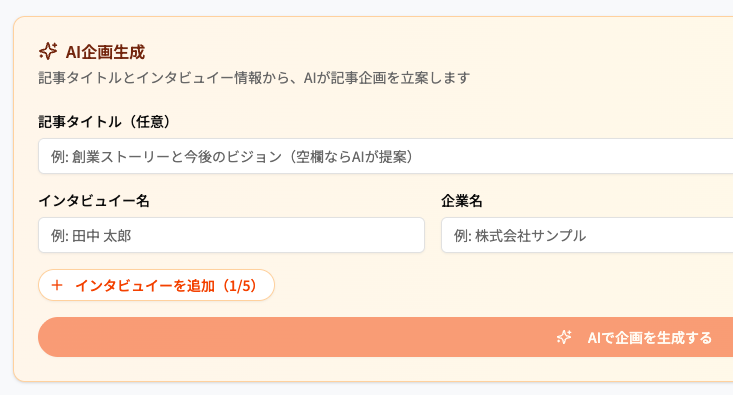Click the 例: 田中 太郎 placeholder text
733x395 pixels.
[x=91, y=236]
